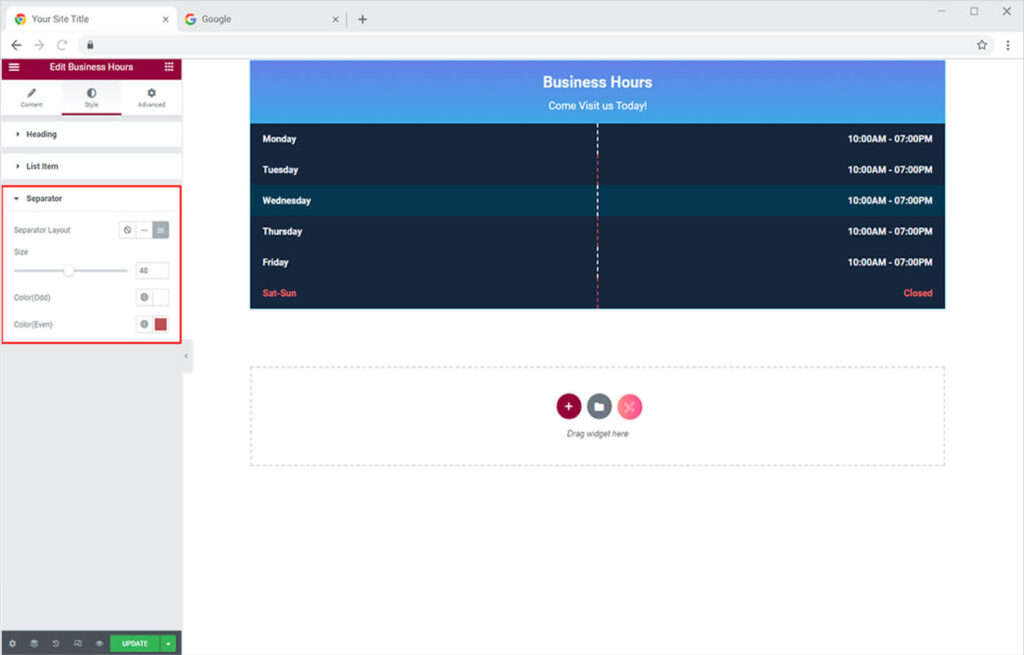
Task: Switch to the Advanced tab
Action: click(x=151, y=97)
